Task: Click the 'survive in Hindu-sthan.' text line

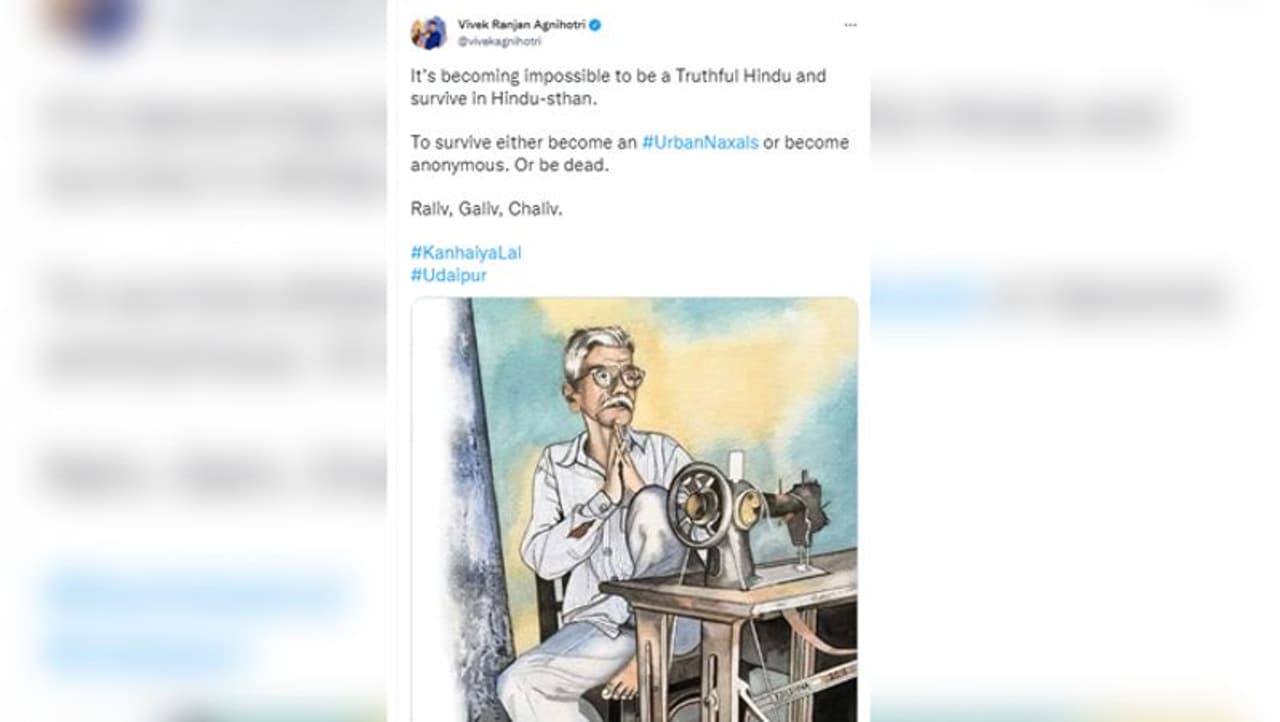Action: point(496,98)
